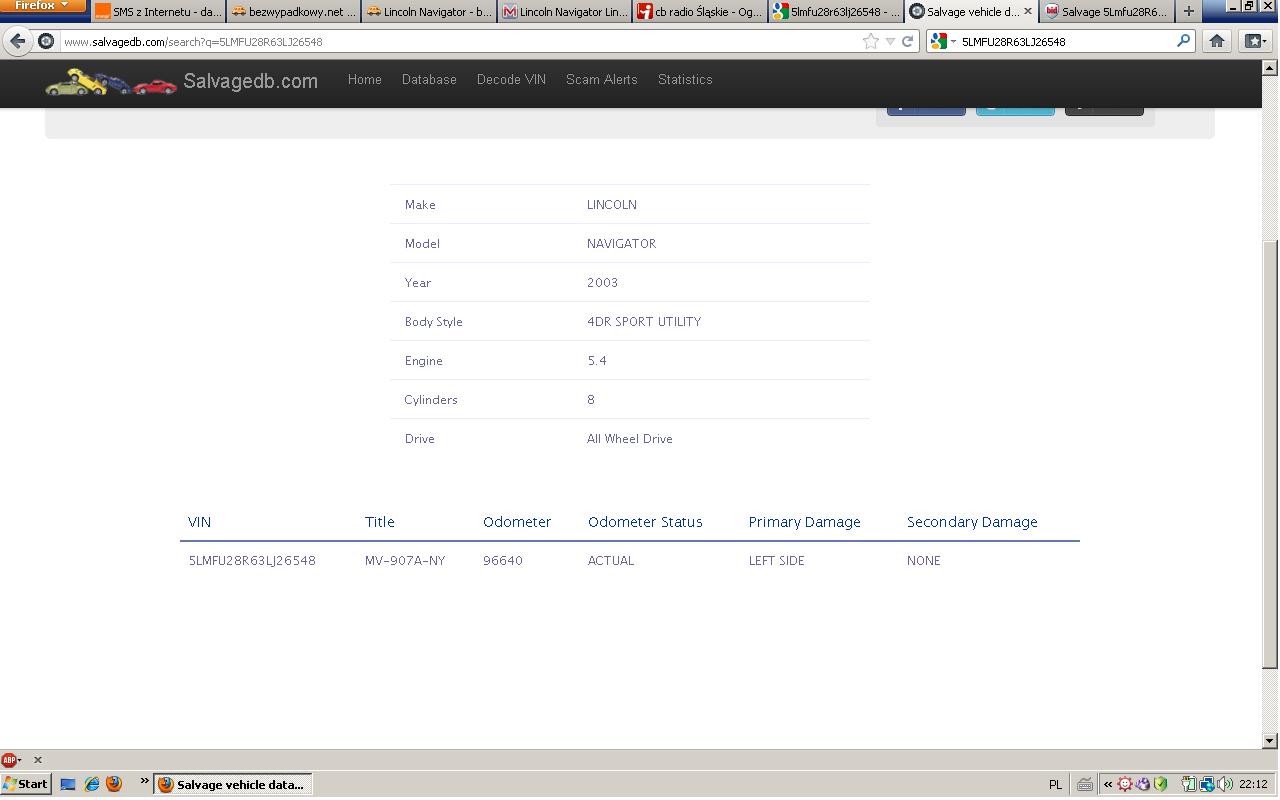
Task: Click the scrollbar up arrow
Action: (x=1270, y=68)
